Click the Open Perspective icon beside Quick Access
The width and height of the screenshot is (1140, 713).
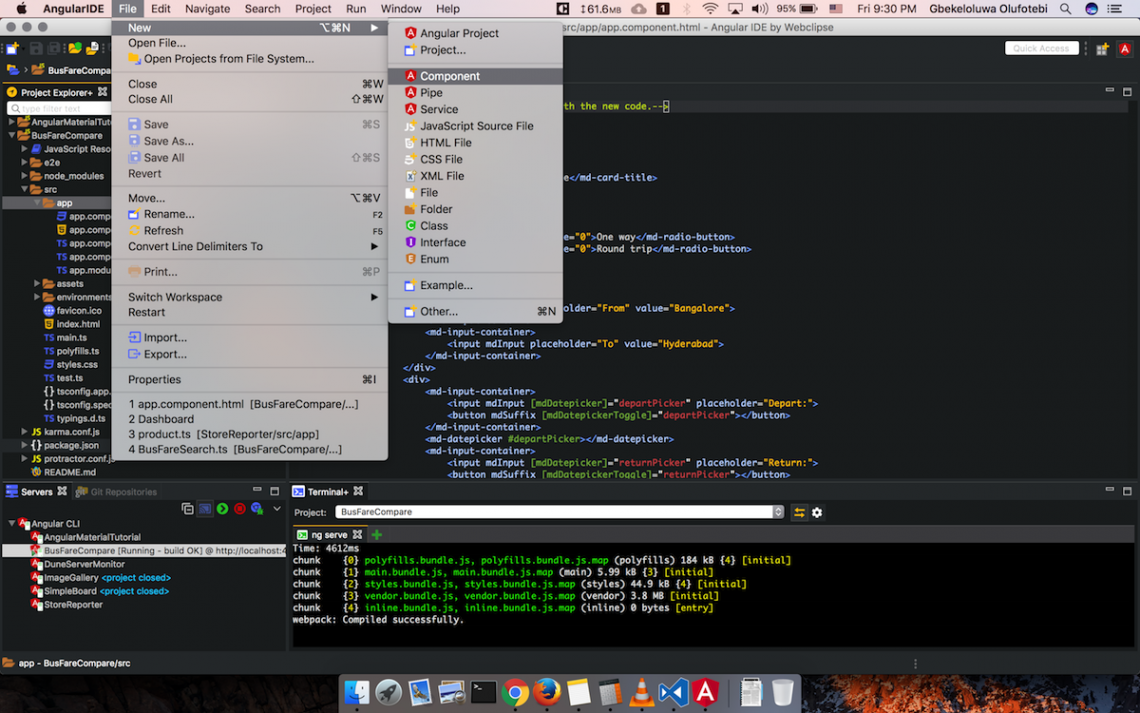pos(1102,49)
